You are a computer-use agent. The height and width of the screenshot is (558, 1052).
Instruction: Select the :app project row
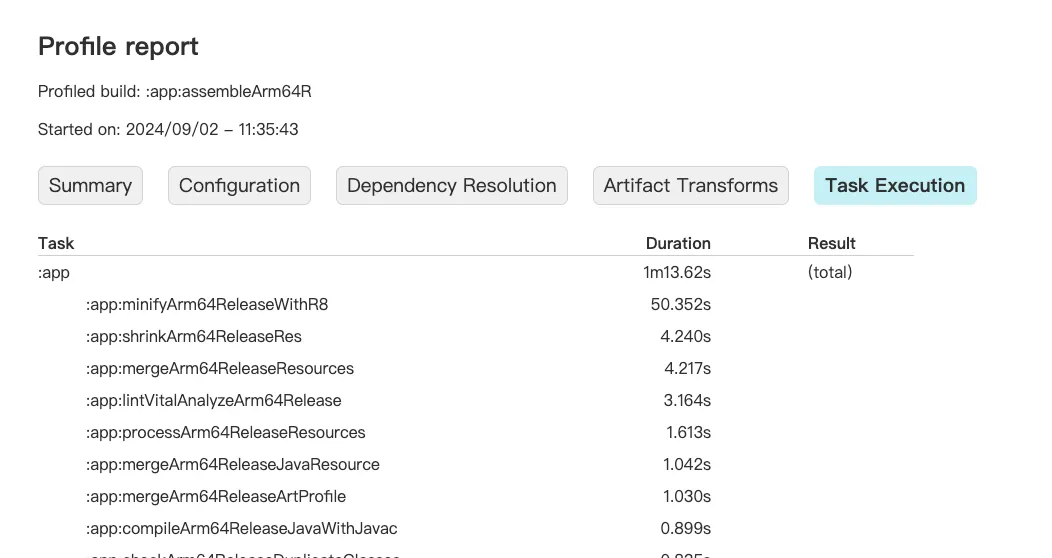(54, 272)
